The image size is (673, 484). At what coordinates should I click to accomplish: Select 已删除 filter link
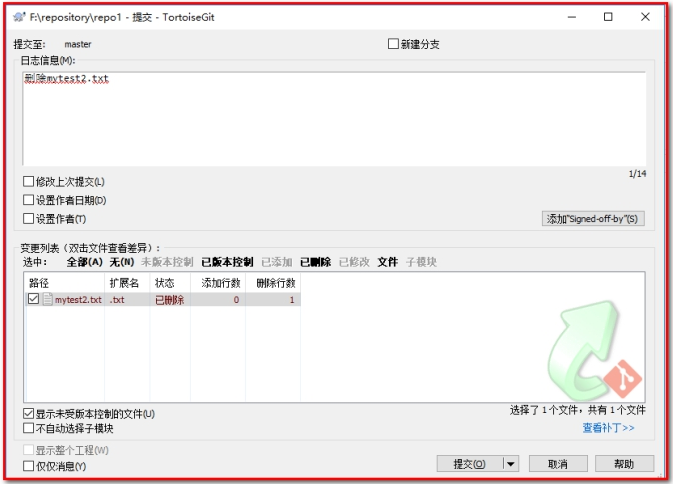point(315,262)
